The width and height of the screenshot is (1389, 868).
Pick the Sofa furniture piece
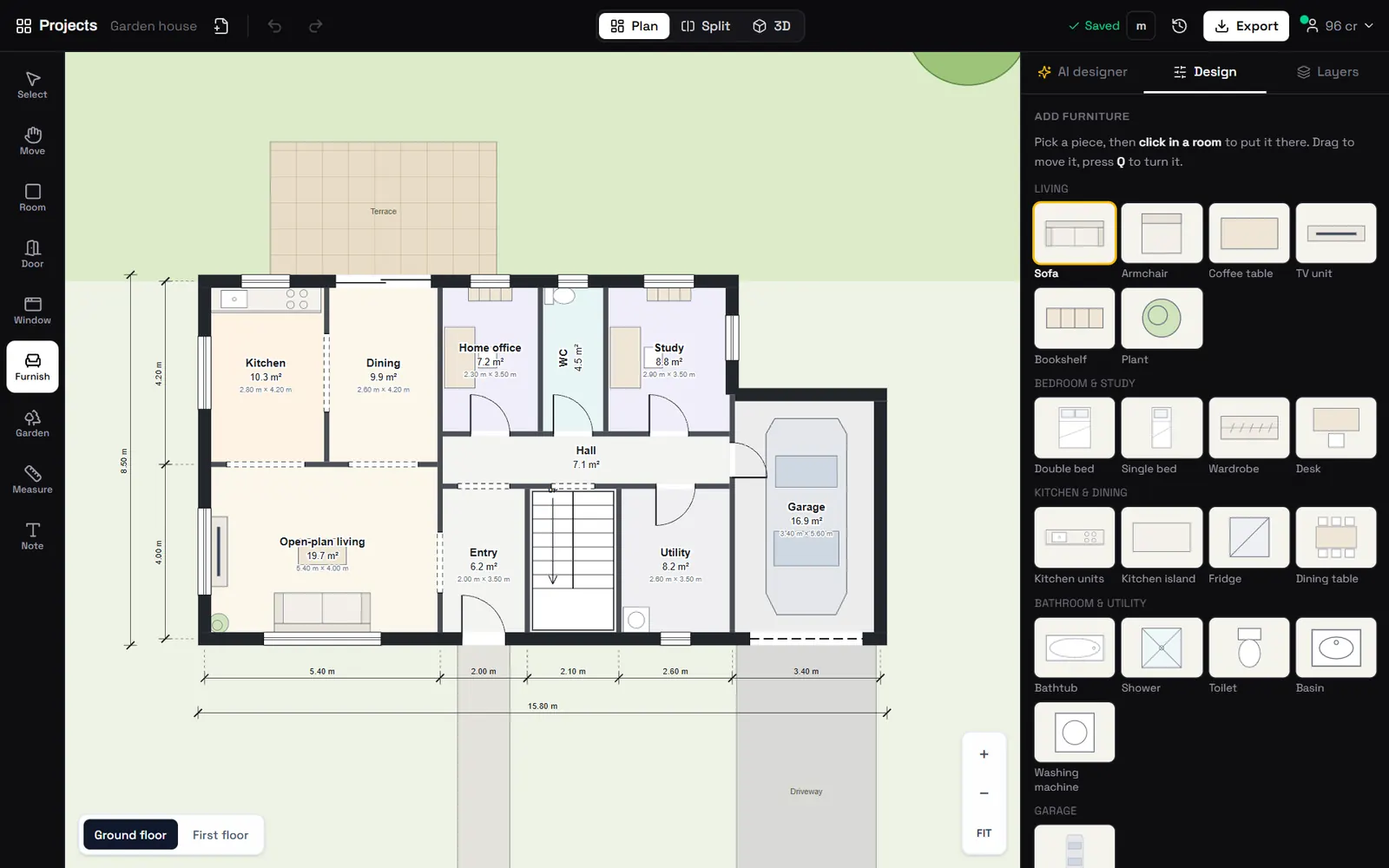coord(1075,233)
